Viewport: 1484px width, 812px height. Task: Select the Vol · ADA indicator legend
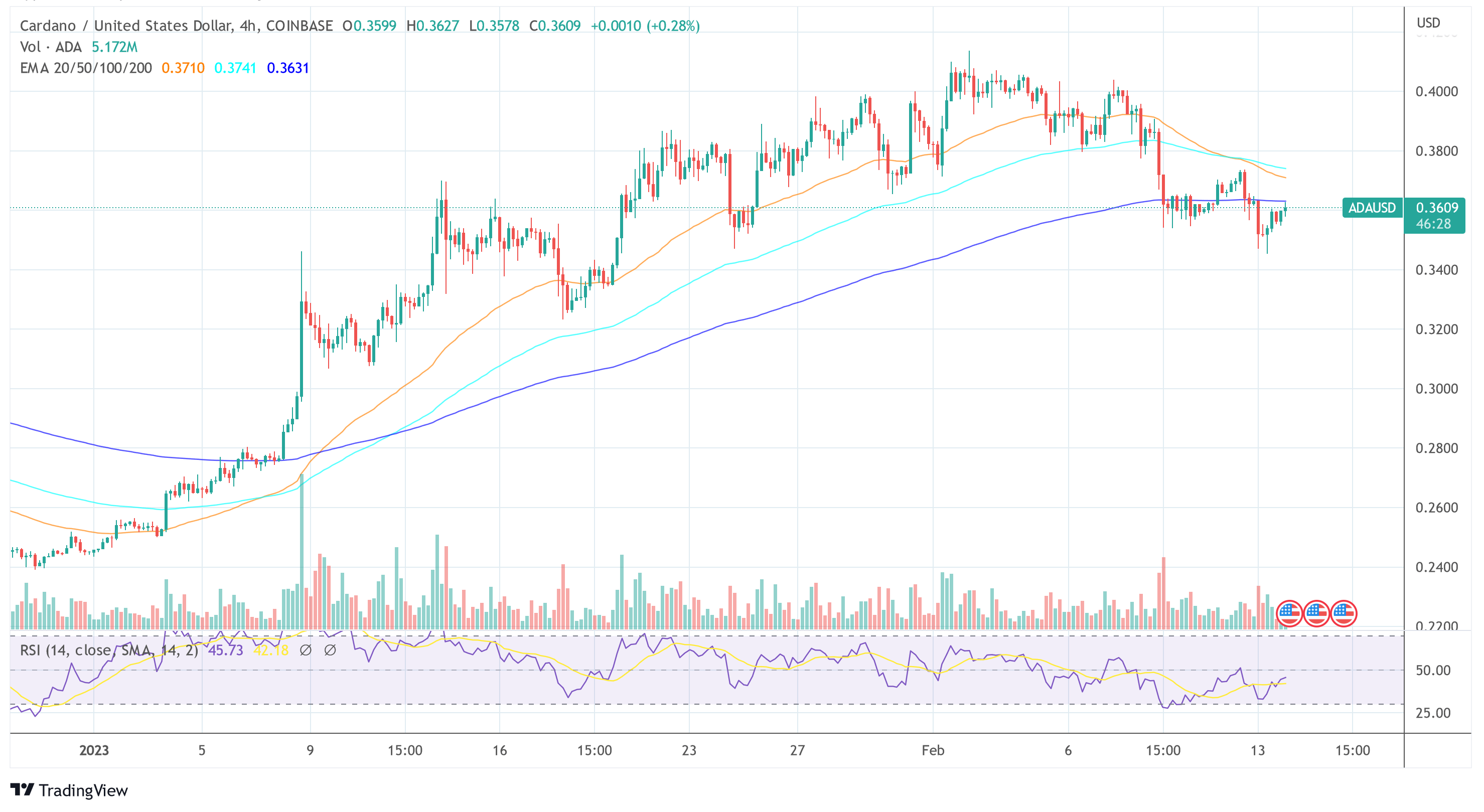pyautogui.click(x=51, y=47)
